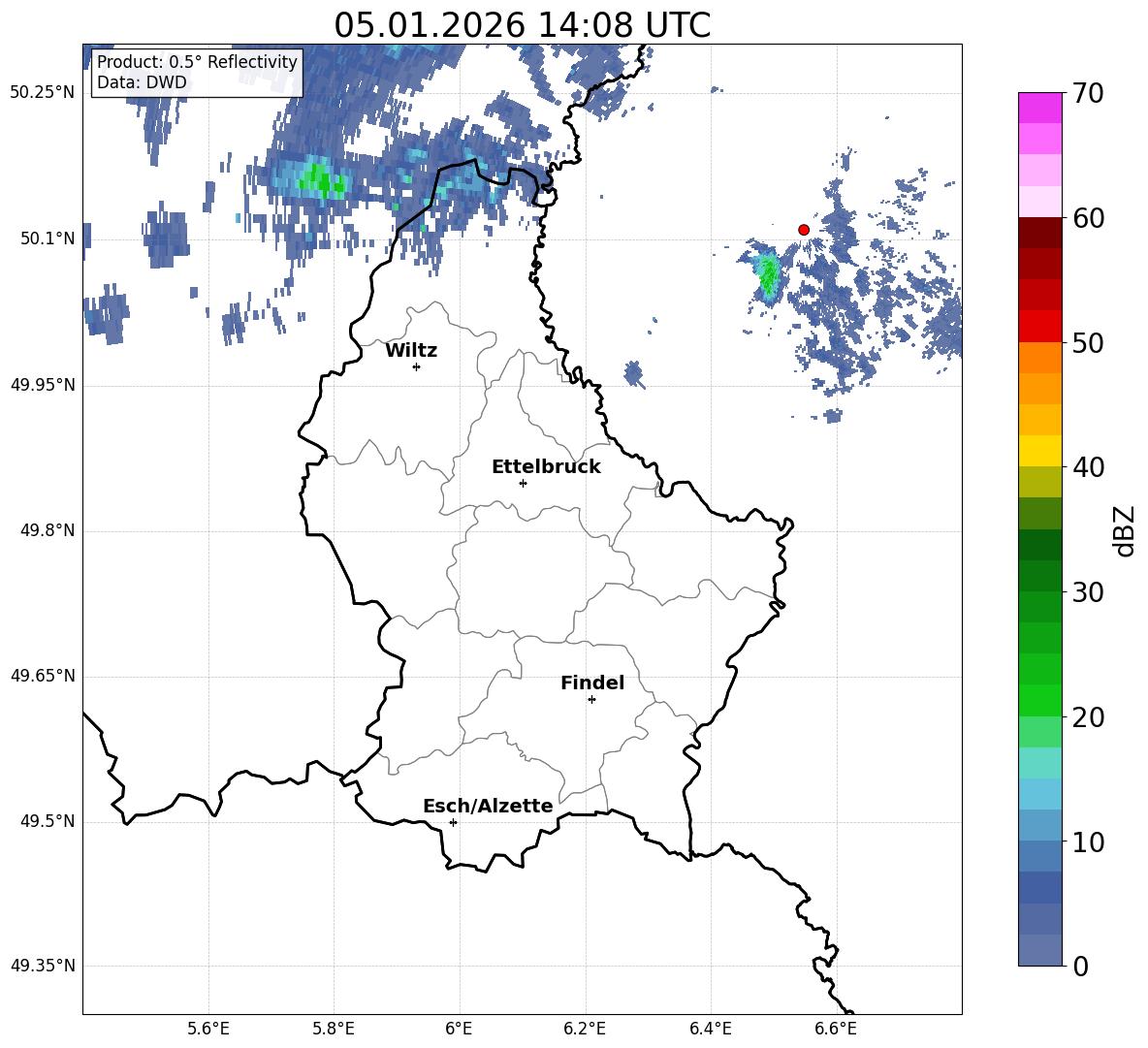Click the Ettelbruck station cross marker

pos(523,483)
